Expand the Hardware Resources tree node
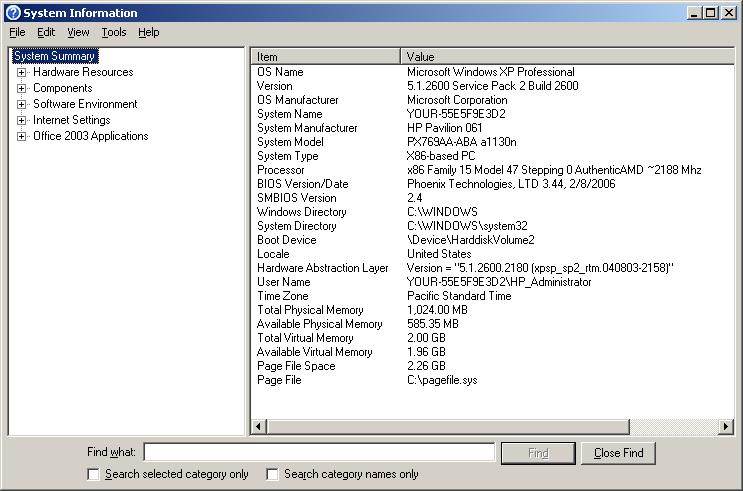Screen dimensions: 743x491 point(21,72)
